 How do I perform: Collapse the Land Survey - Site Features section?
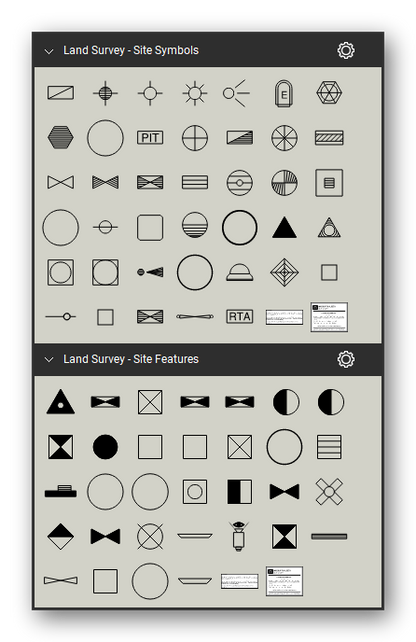click(49, 359)
